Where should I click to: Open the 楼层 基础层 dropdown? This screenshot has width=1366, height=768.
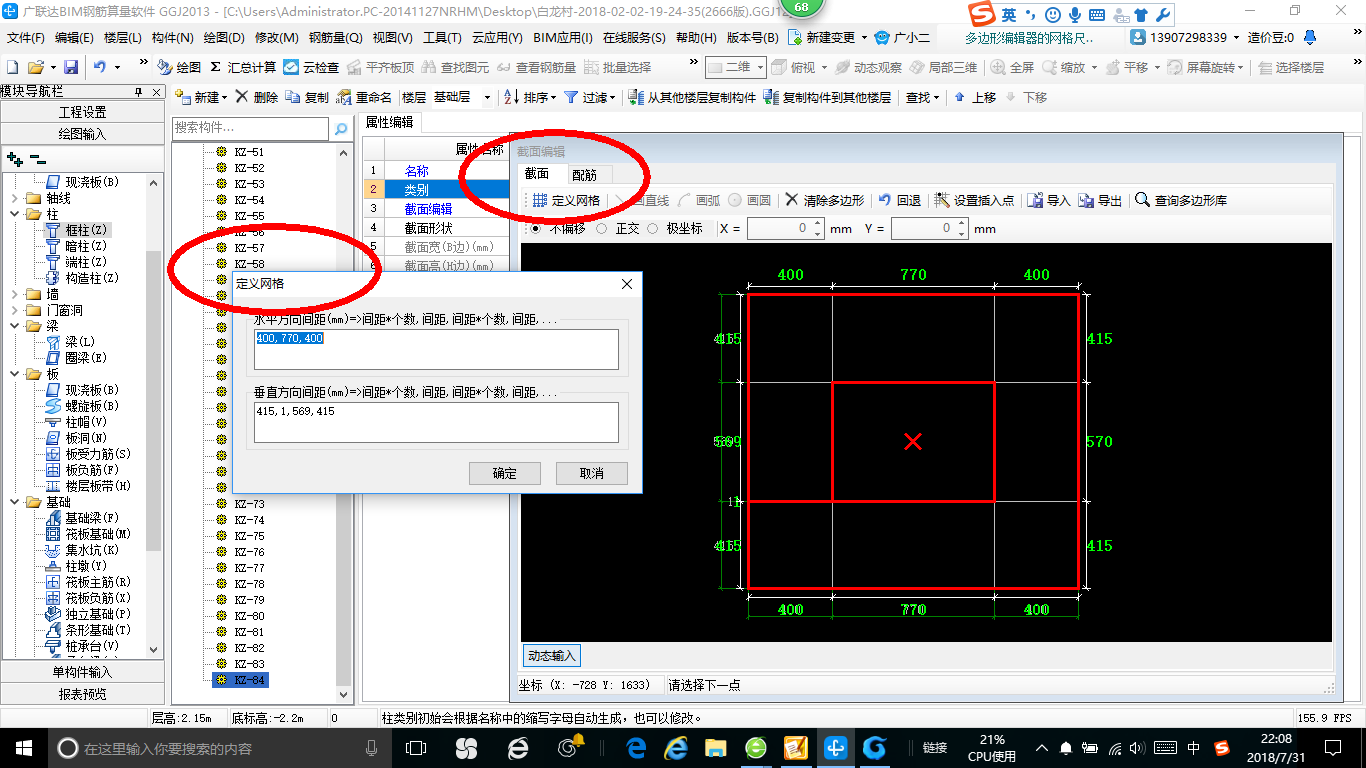[488, 97]
